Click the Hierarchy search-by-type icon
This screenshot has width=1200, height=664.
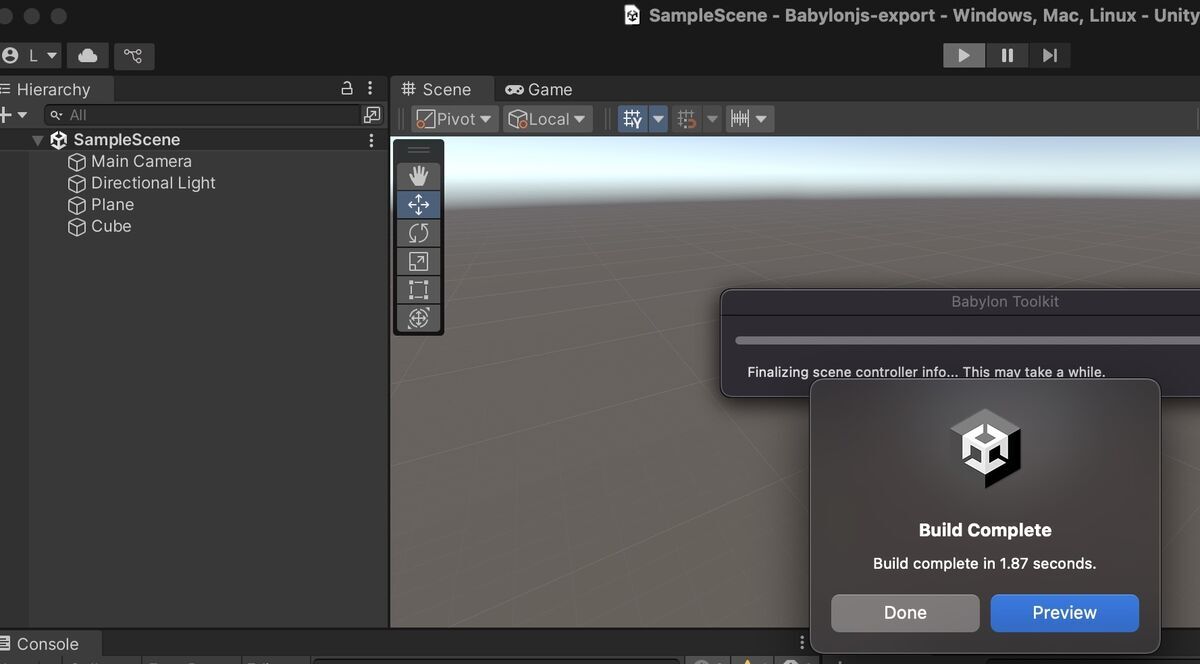(372, 115)
